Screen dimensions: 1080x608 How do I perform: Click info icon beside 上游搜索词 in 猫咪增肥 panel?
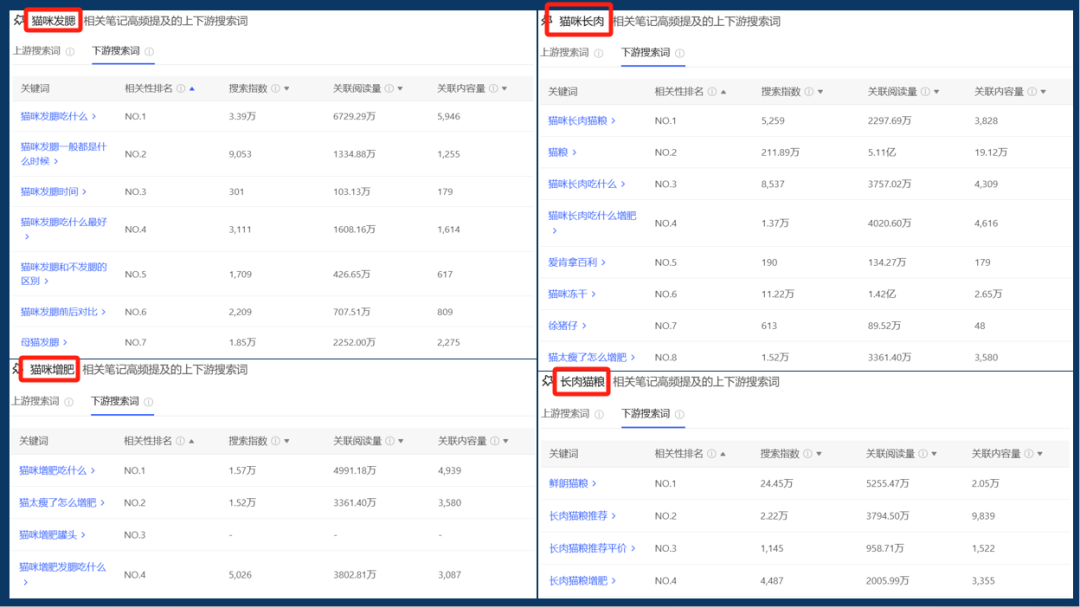click(x=69, y=402)
